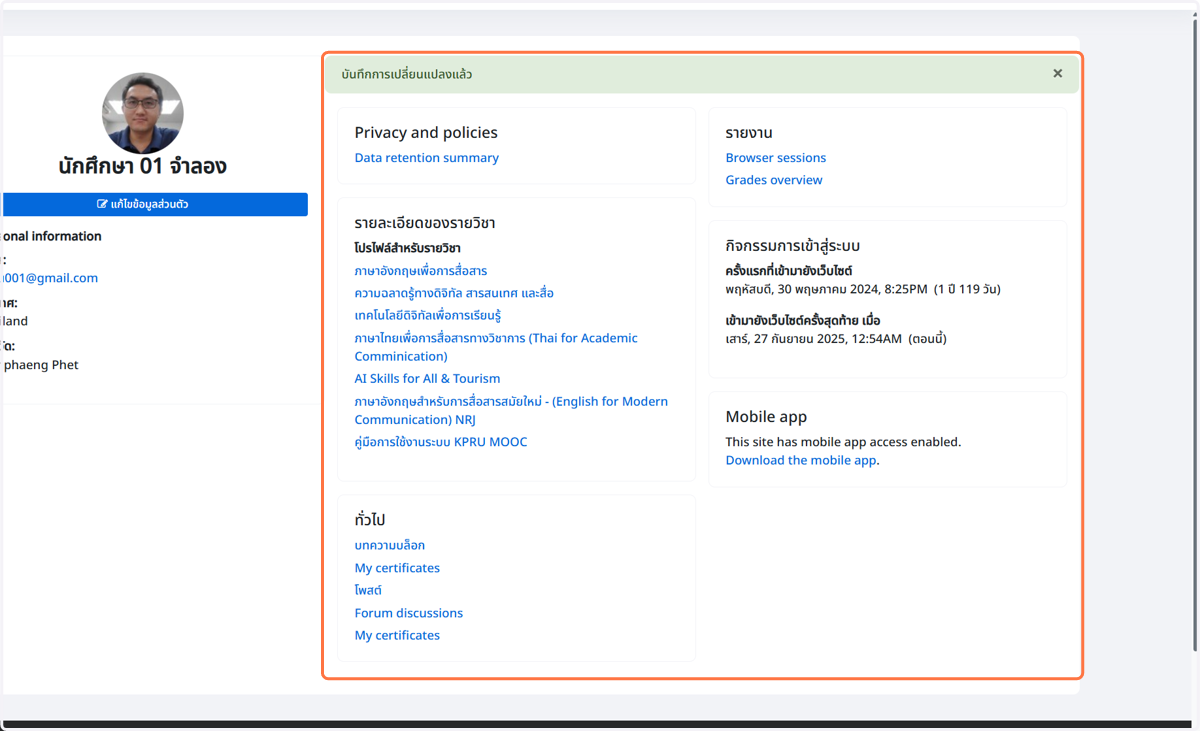
Task: Open the โพสต์ forum posts link
Action: [368, 590]
